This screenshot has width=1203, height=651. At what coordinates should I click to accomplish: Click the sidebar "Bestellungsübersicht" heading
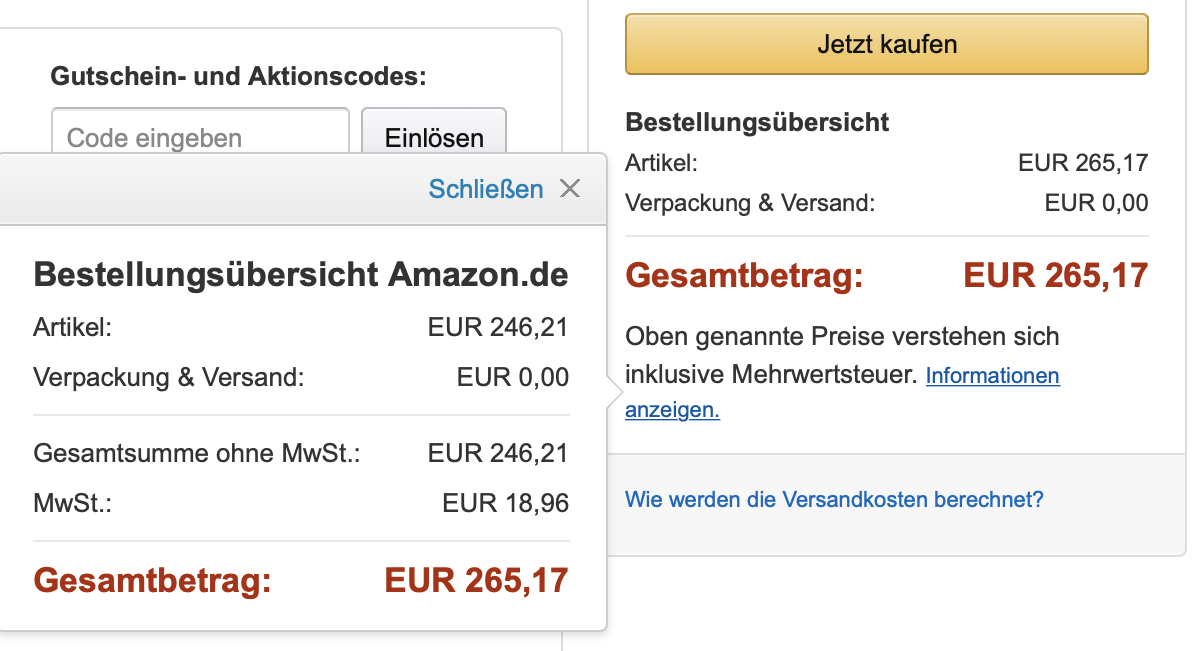click(x=757, y=123)
